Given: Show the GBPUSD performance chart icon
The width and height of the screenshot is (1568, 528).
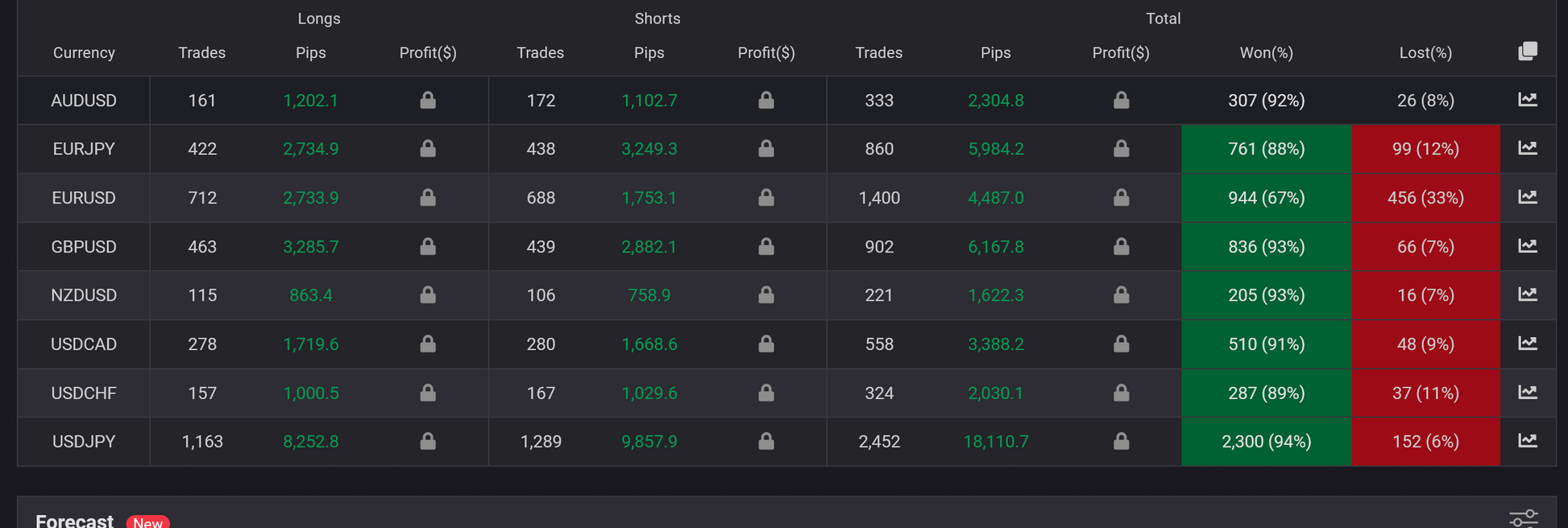Looking at the screenshot, I should click(1527, 246).
